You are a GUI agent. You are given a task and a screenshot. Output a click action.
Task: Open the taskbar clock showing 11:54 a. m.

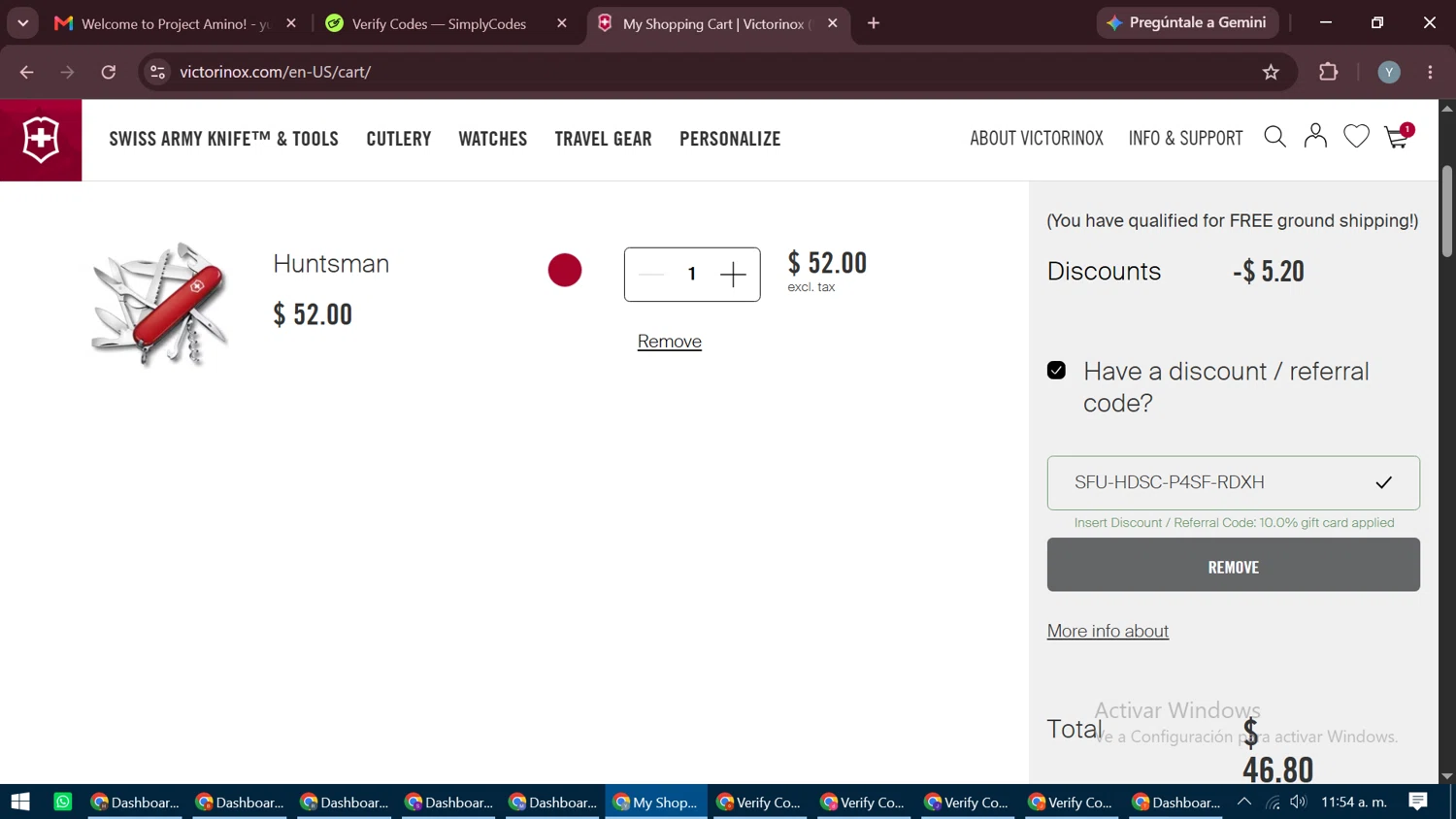click(x=1354, y=802)
